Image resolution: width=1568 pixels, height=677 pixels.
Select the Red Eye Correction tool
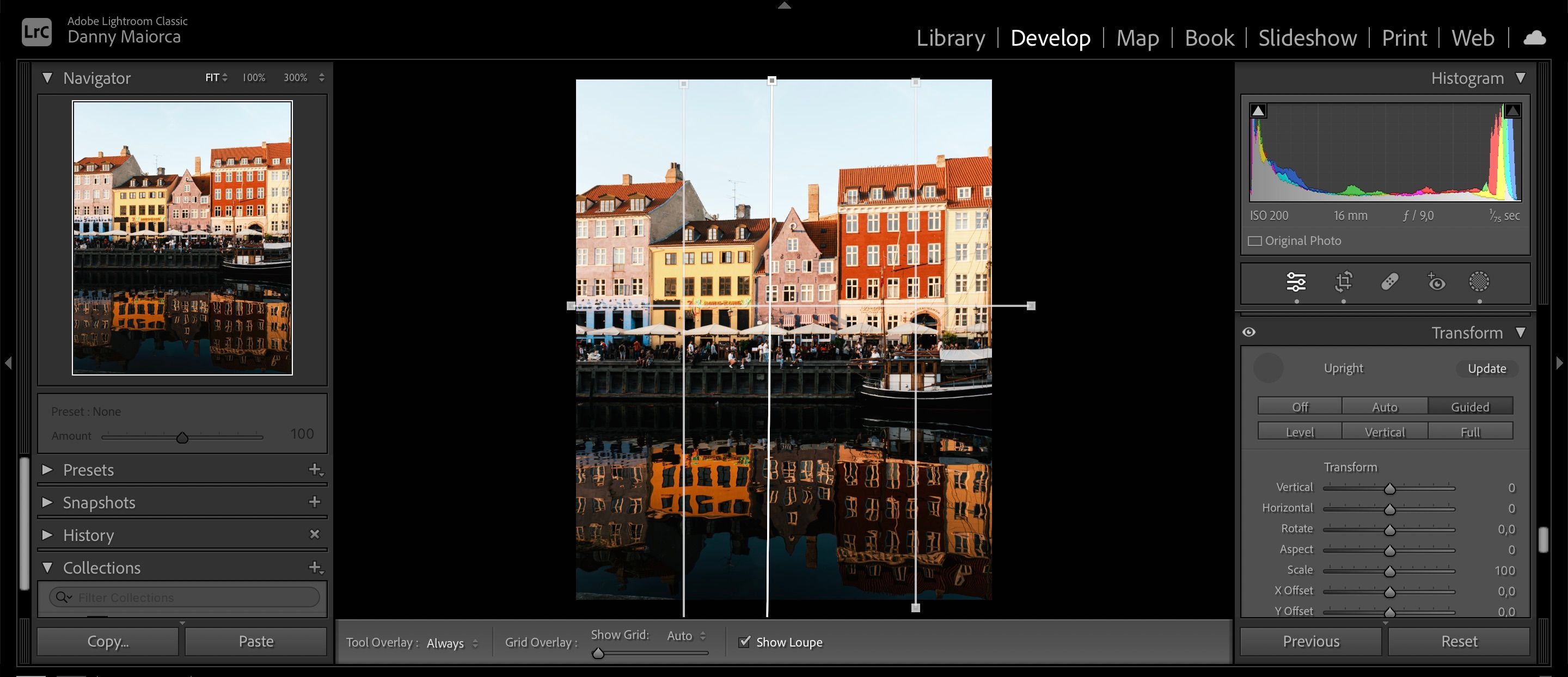[1436, 282]
